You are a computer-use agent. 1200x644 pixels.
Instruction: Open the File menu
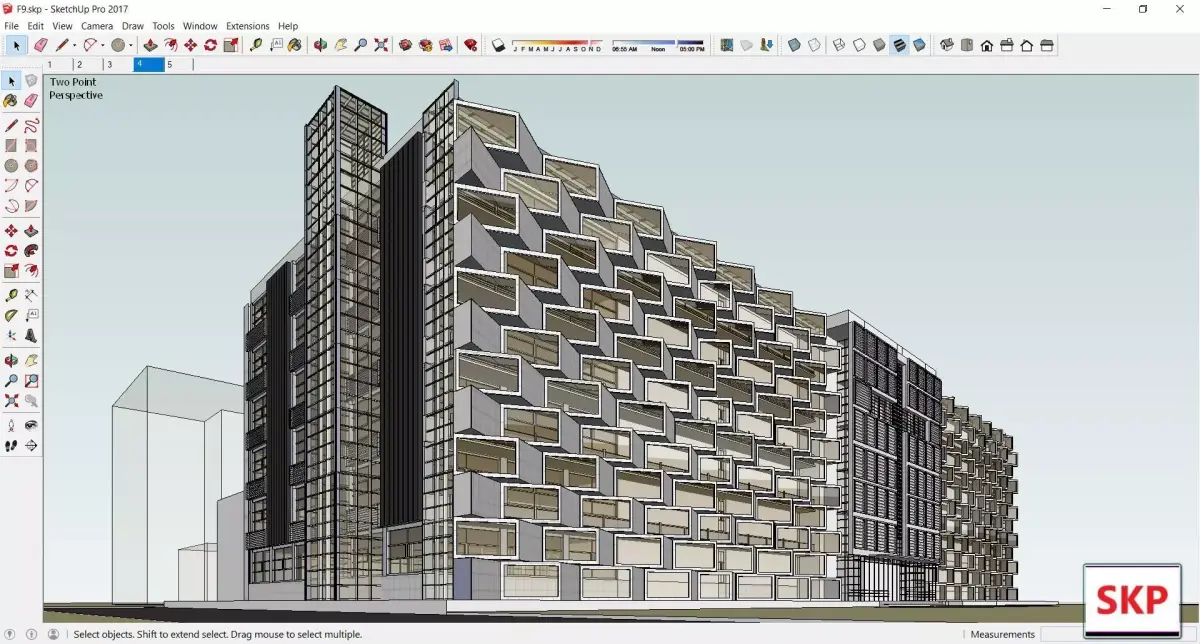pyautogui.click(x=12, y=26)
